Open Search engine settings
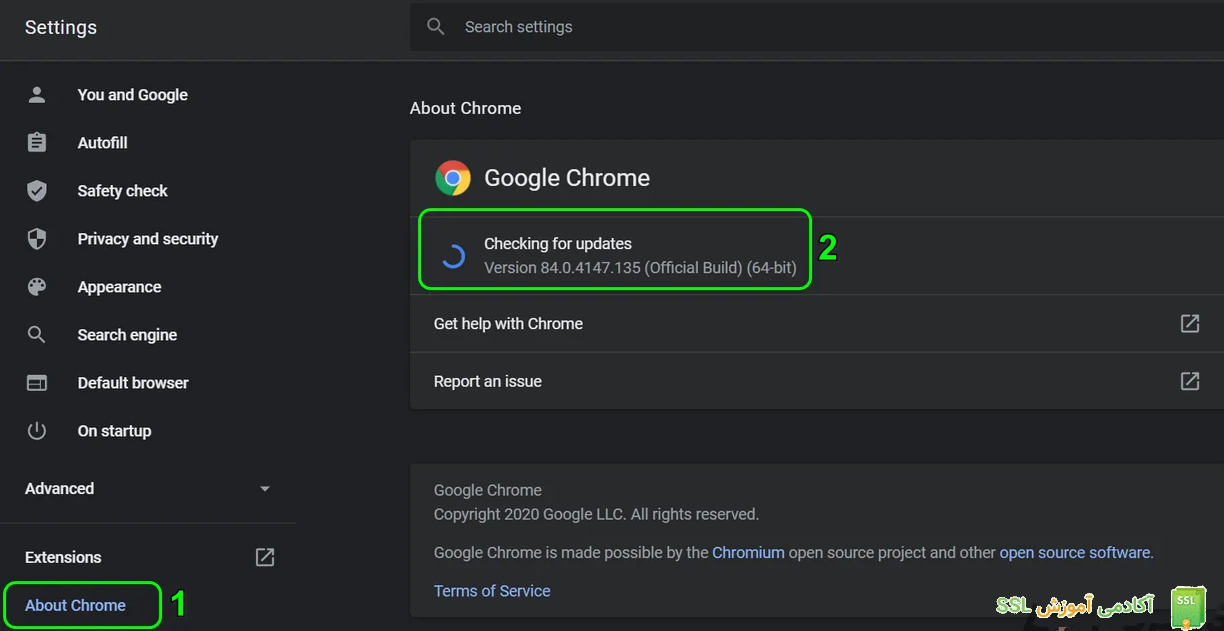 [x=127, y=335]
